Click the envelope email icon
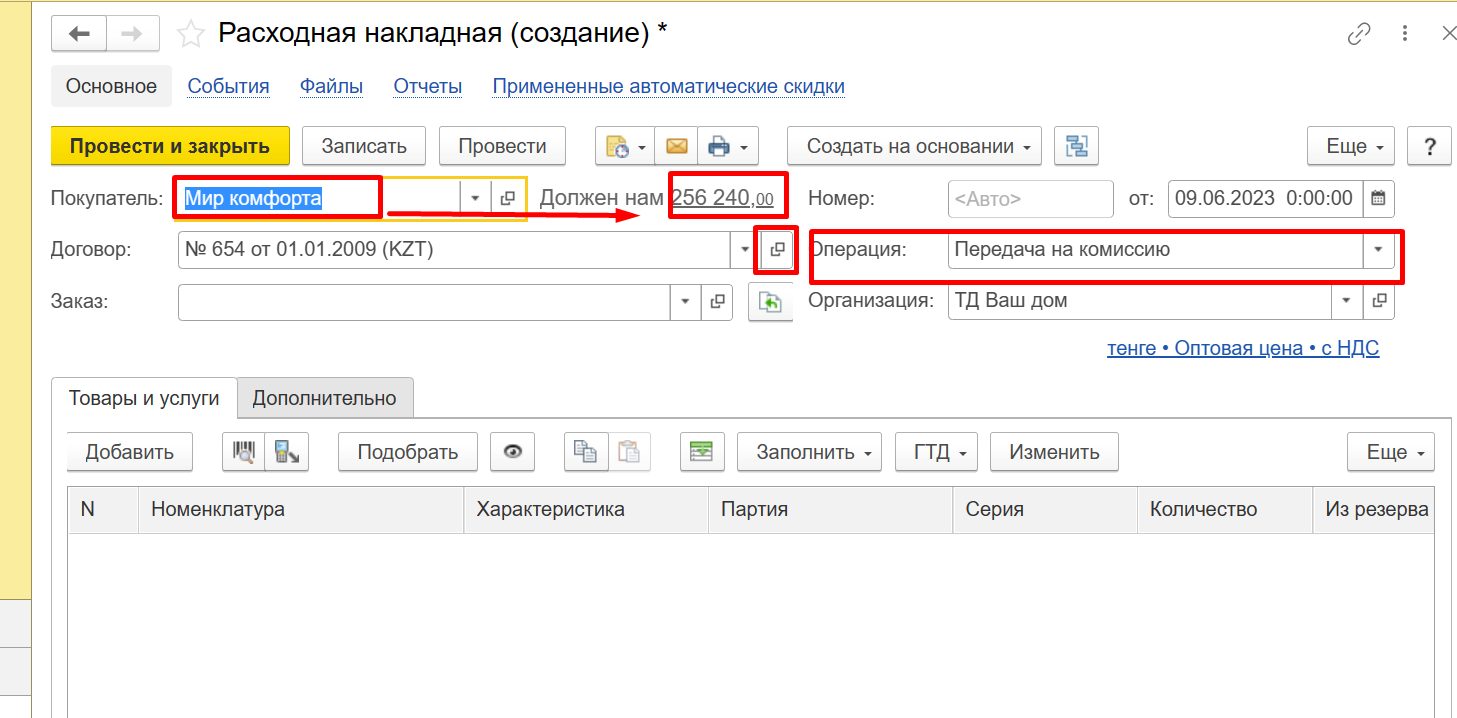 (677, 146)
